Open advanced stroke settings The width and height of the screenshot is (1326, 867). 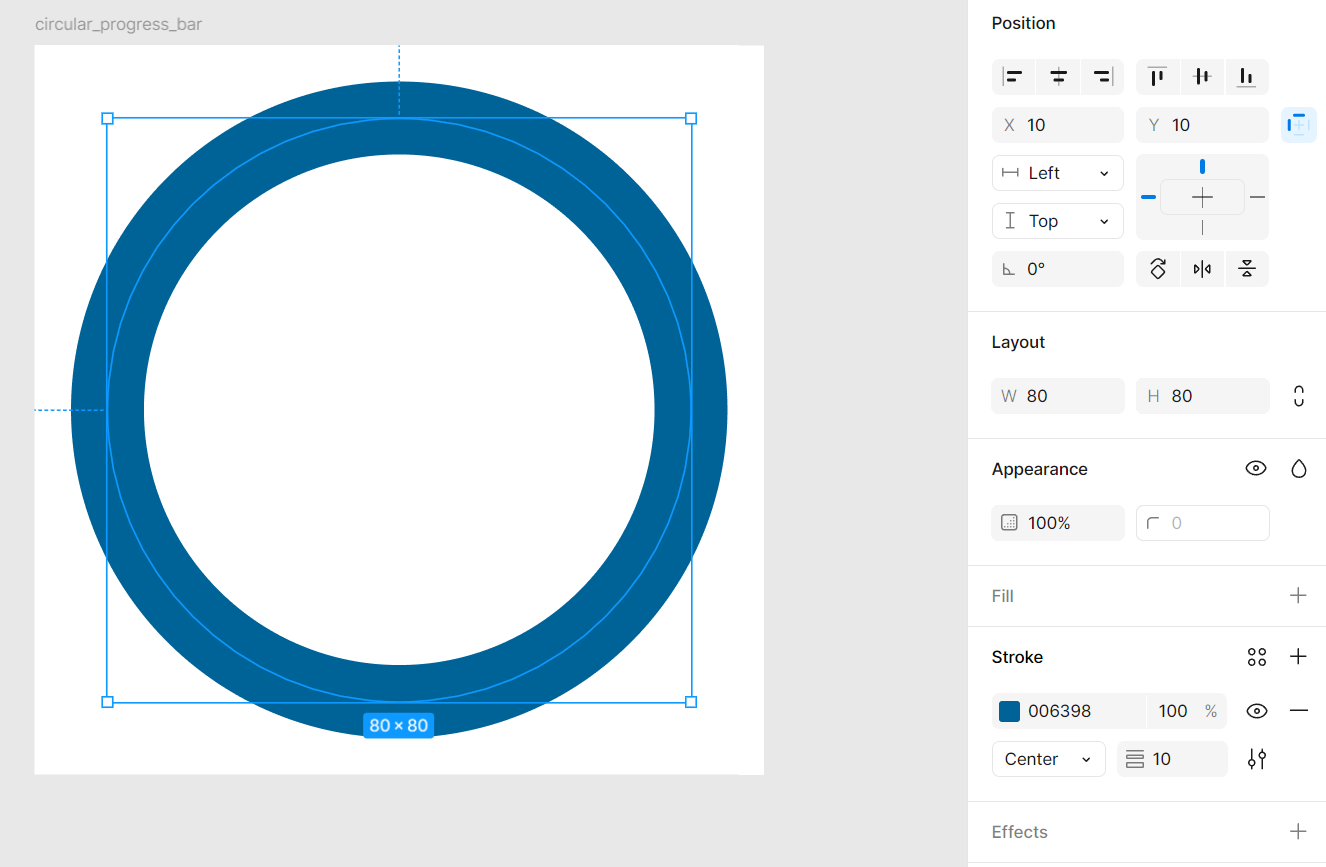point(1257,759)
